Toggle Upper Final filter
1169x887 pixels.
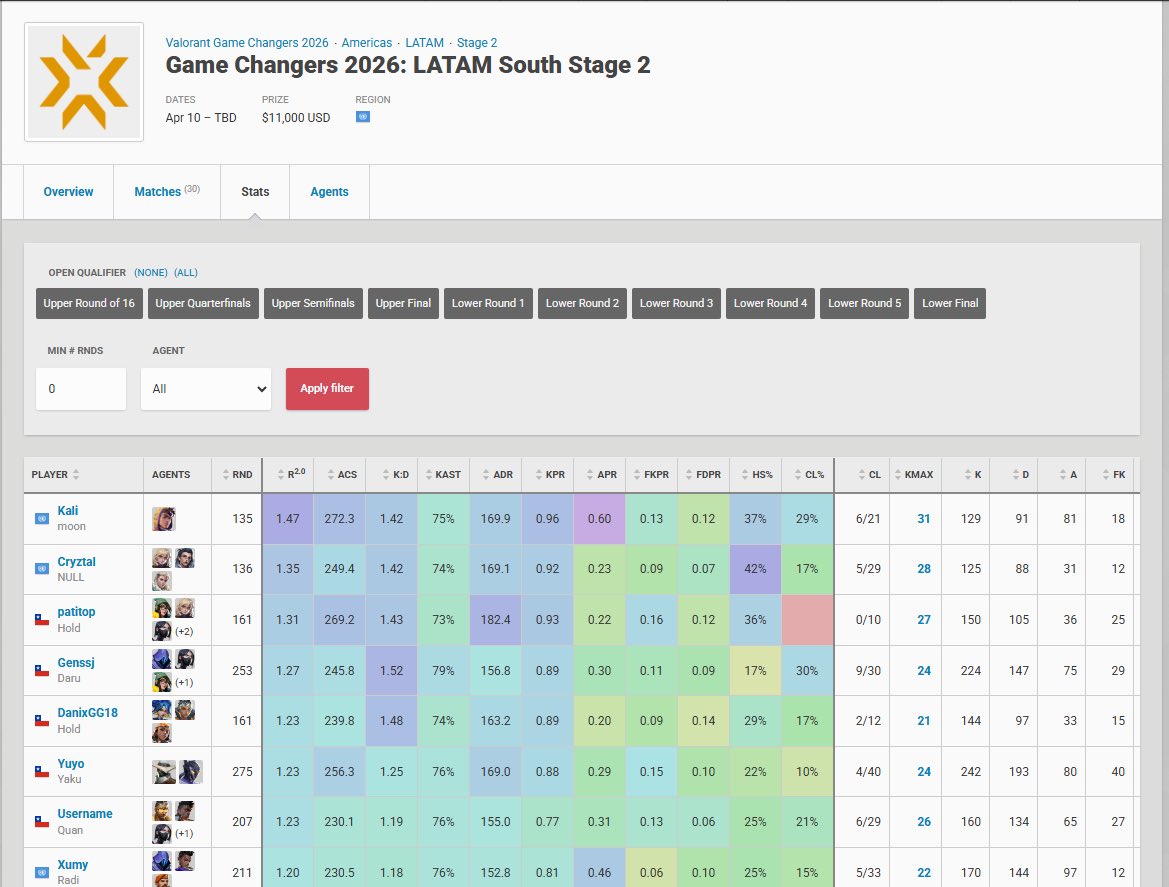[403, 303]
